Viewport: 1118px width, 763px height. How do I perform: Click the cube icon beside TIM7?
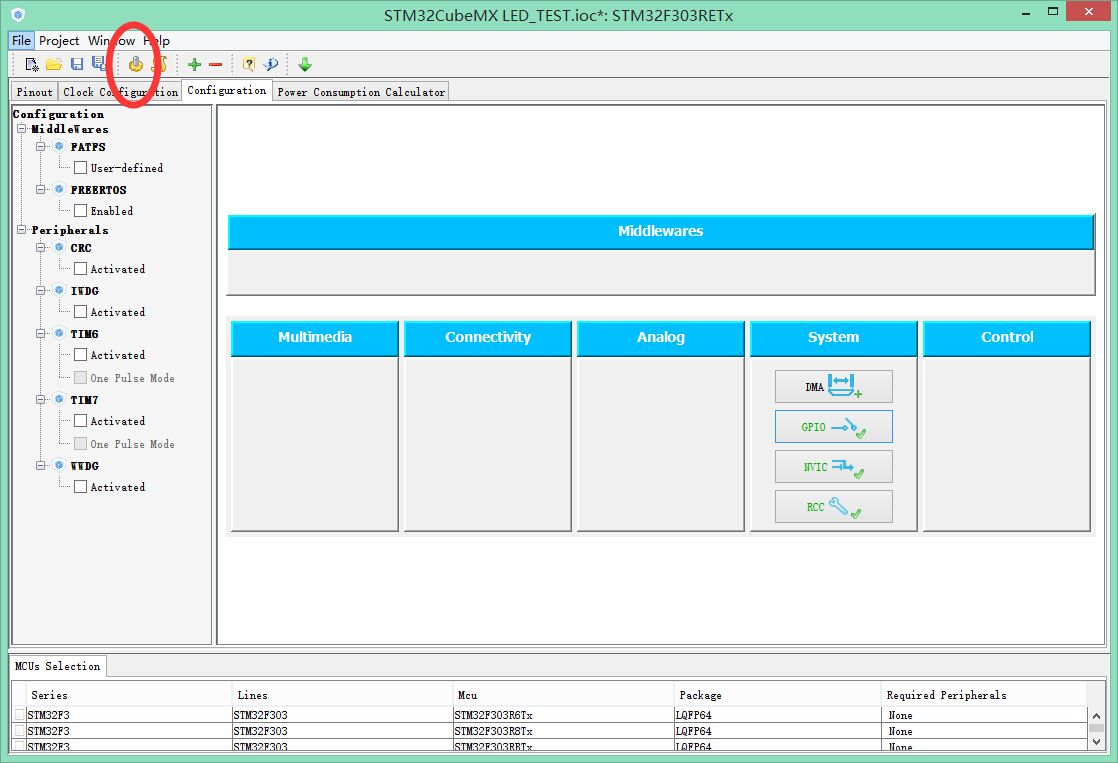pyautogui.click(x=59, y=399)
